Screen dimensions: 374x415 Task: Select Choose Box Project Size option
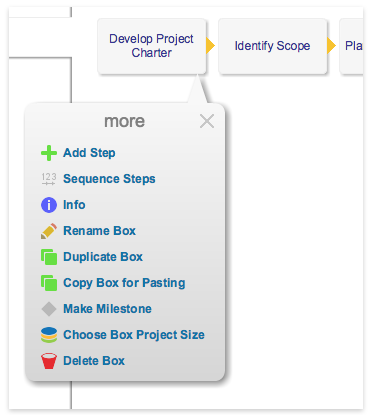[134, 335]
